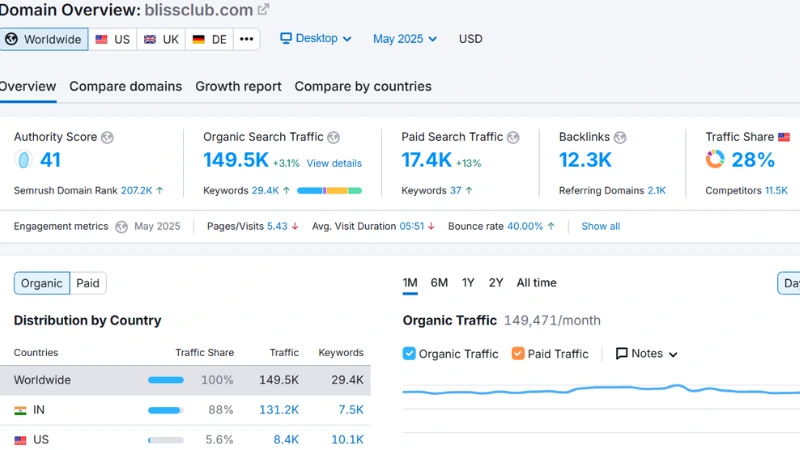Open blissclub.com external link icon
The height and width of the screenshot is (450, 800).
coord(263,9)
